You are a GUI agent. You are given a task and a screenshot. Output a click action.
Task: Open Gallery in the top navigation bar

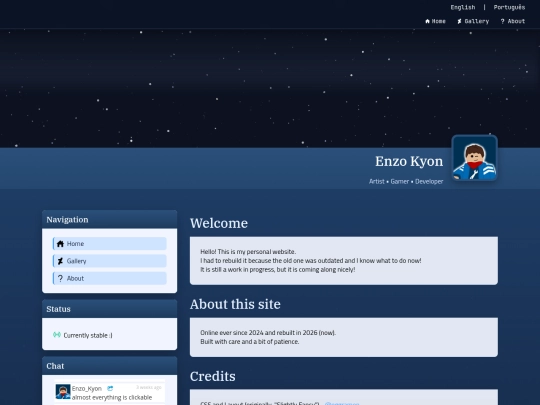point(473,21)
